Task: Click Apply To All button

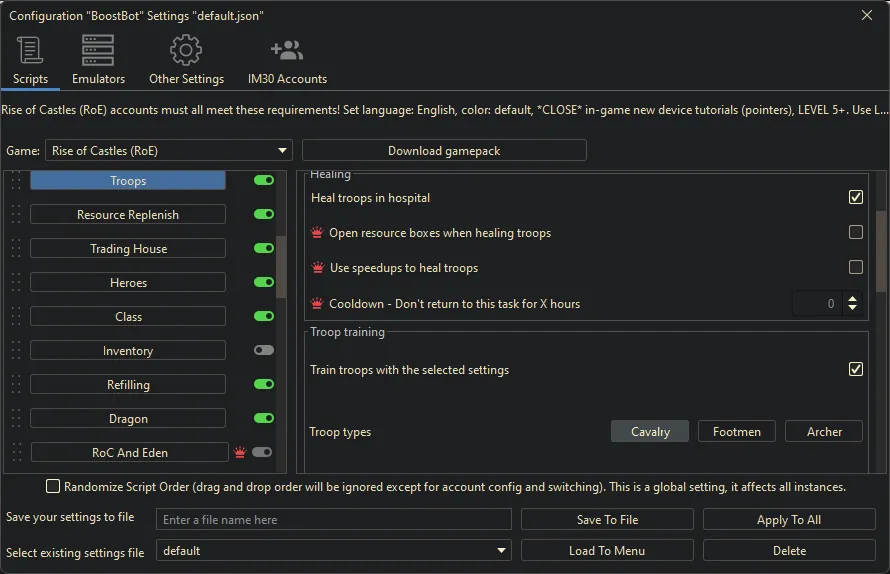Action: (x=789, y=519)
